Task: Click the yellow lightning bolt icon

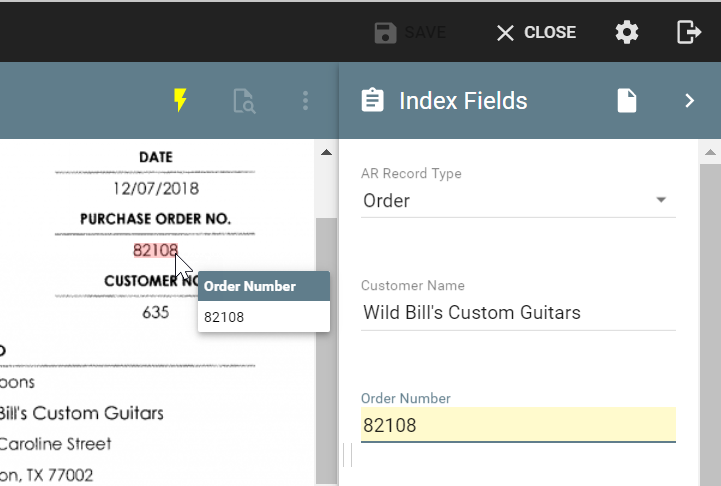Action: pyautogui.click(x=180, y=100)
